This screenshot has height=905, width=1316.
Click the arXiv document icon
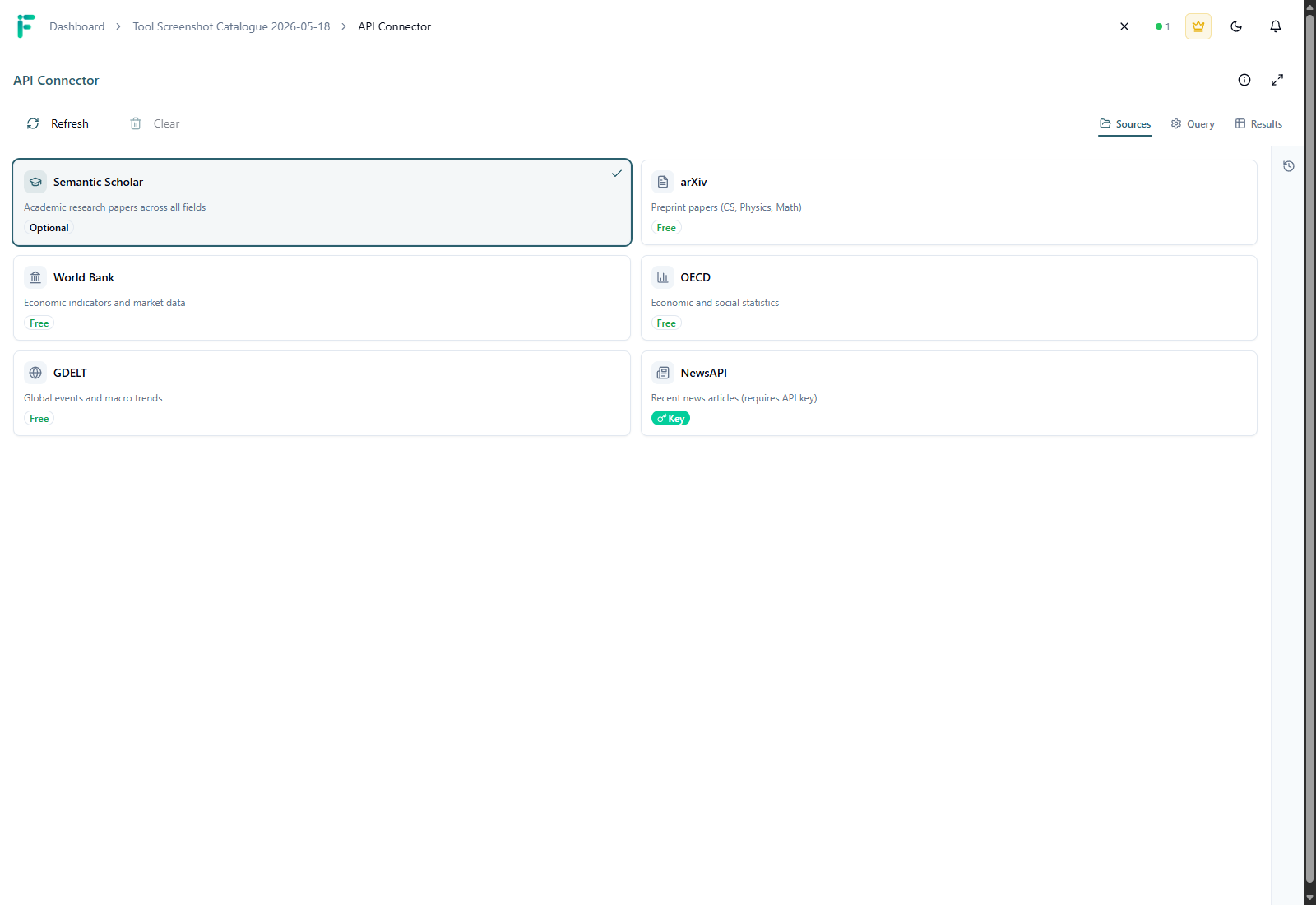click(663, 182)
